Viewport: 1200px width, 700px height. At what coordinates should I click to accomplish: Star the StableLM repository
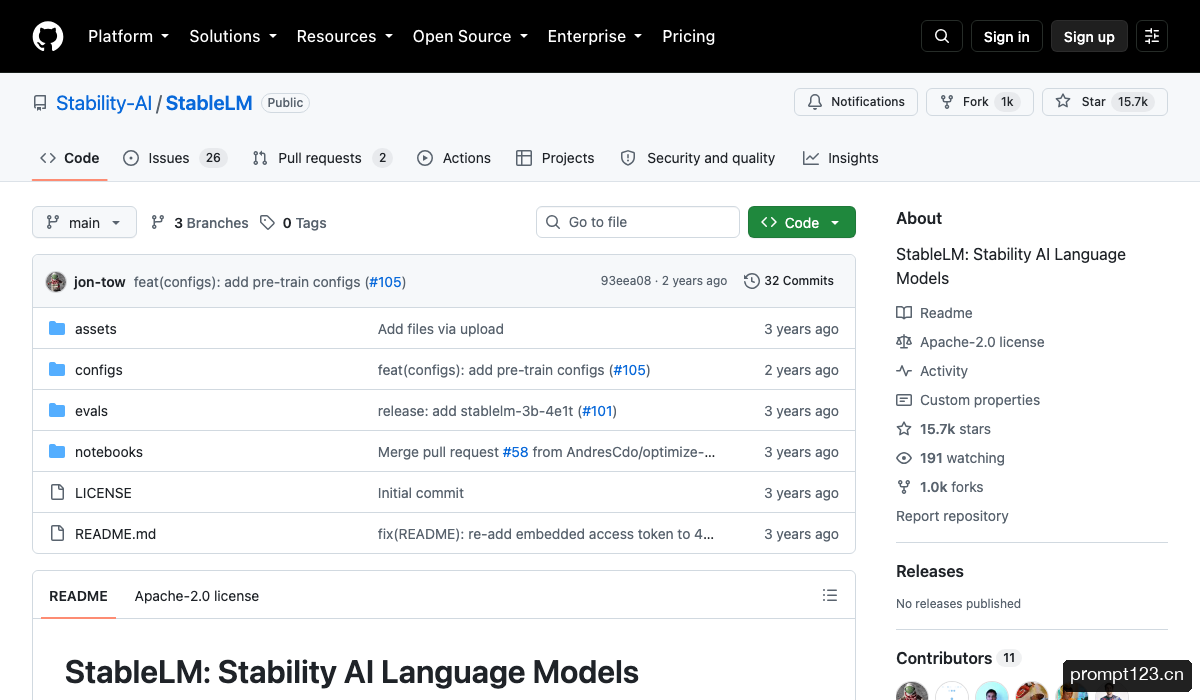click(1104, 102)
